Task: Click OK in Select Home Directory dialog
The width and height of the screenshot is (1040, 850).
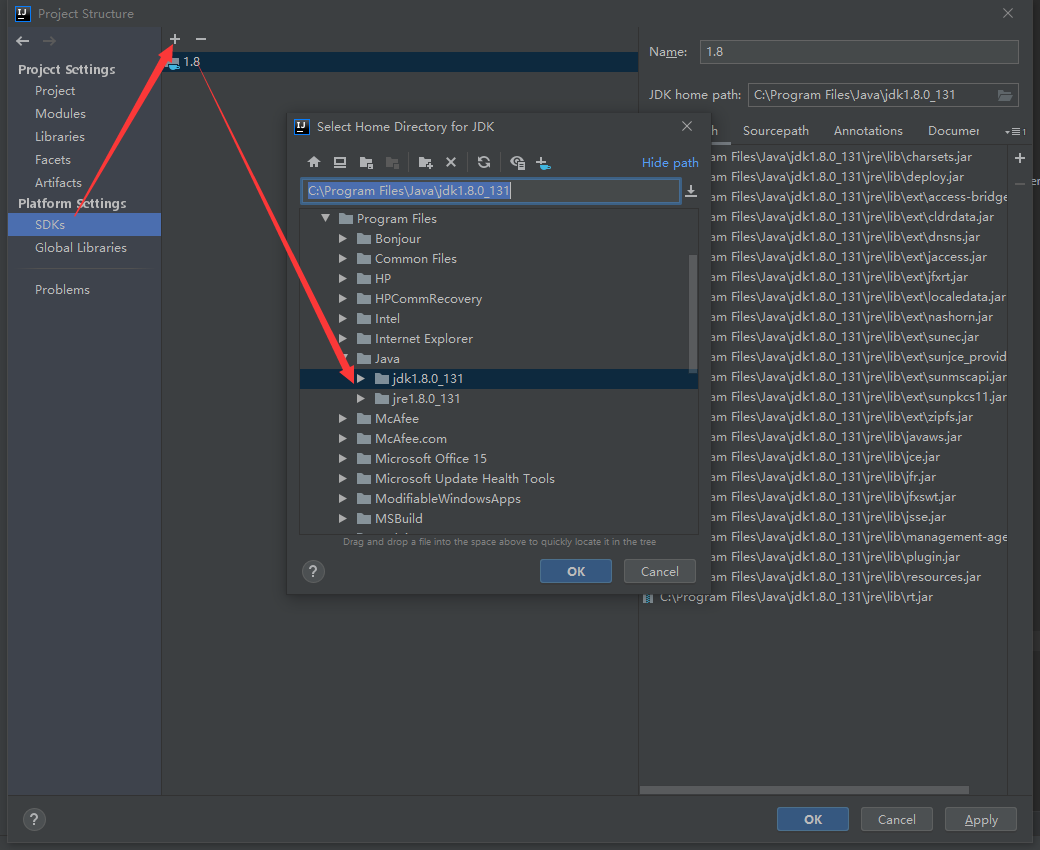Action: [x=576, y=571]
